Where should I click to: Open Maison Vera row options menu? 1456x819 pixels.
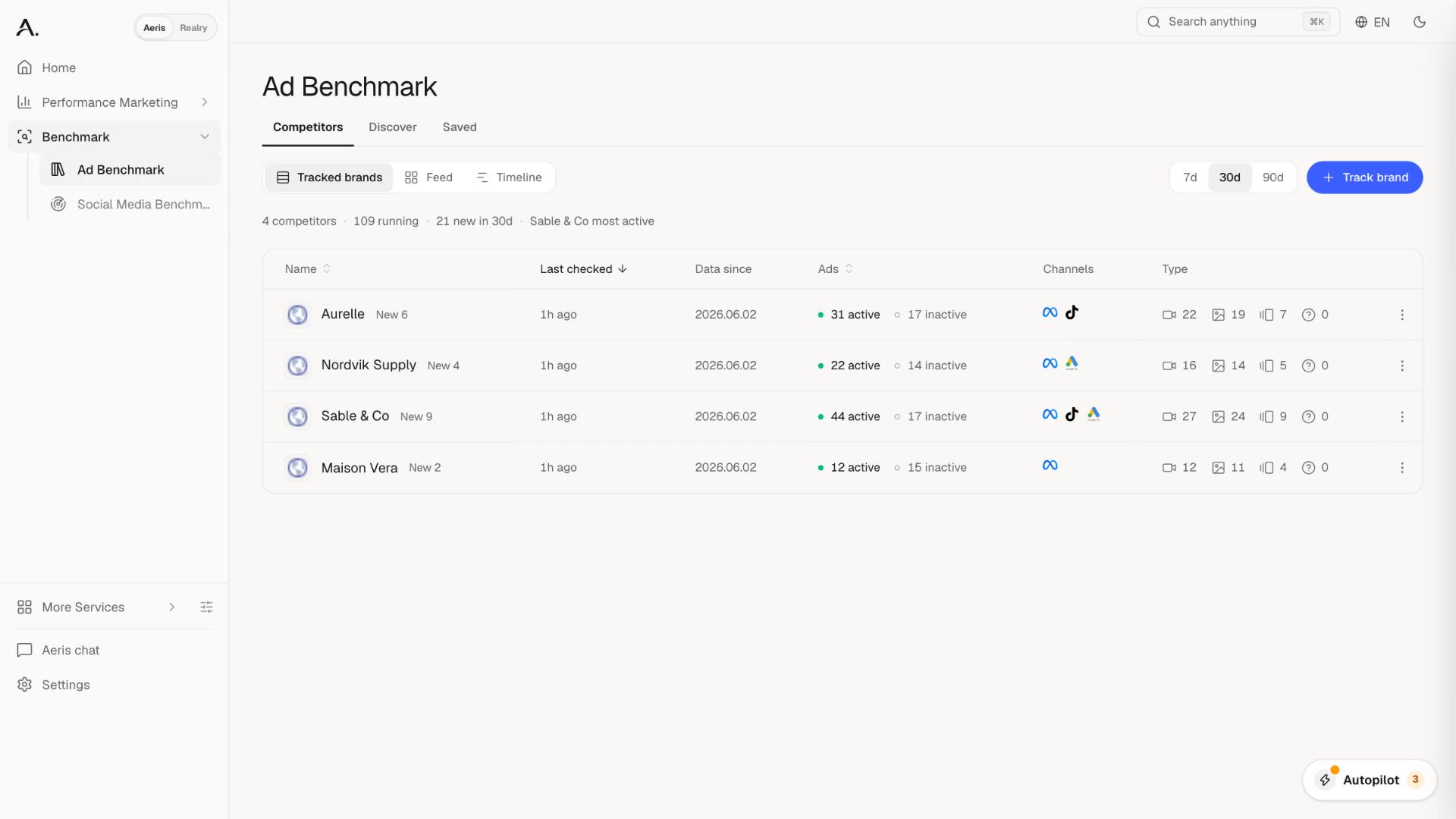coord(1402,468)
